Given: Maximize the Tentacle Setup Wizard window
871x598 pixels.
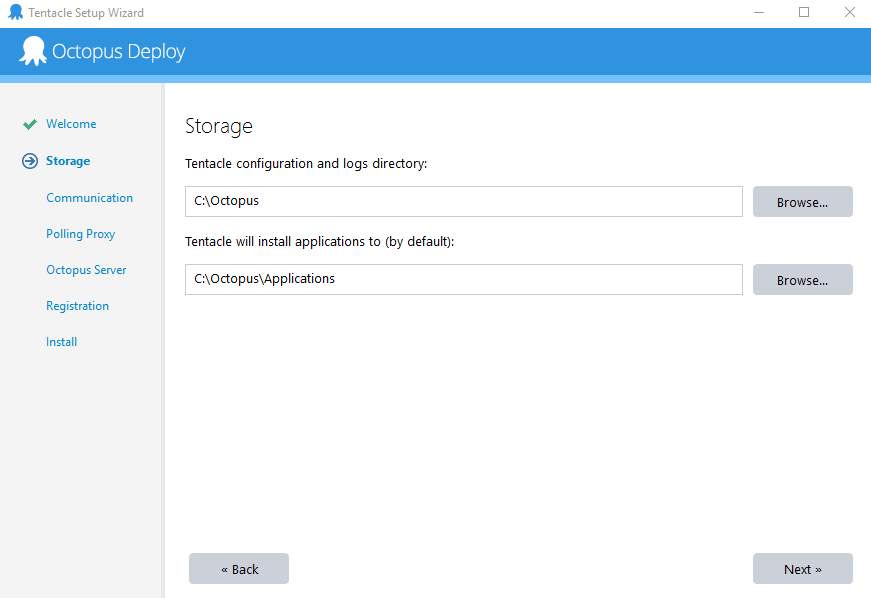Looking at the screenshot, I should [x=804, y=12].
